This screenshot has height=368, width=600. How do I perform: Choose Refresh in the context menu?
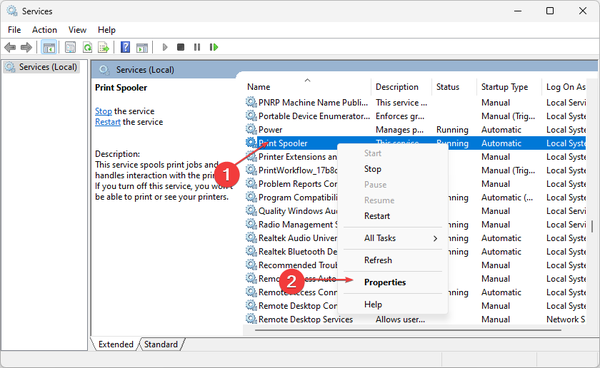pos(378,260)
